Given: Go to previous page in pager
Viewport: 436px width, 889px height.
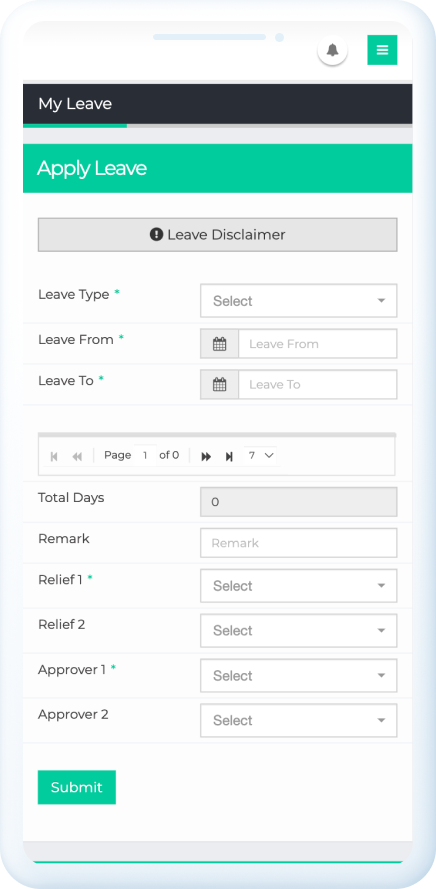Looking at the screenshot, I should point(77,456).
